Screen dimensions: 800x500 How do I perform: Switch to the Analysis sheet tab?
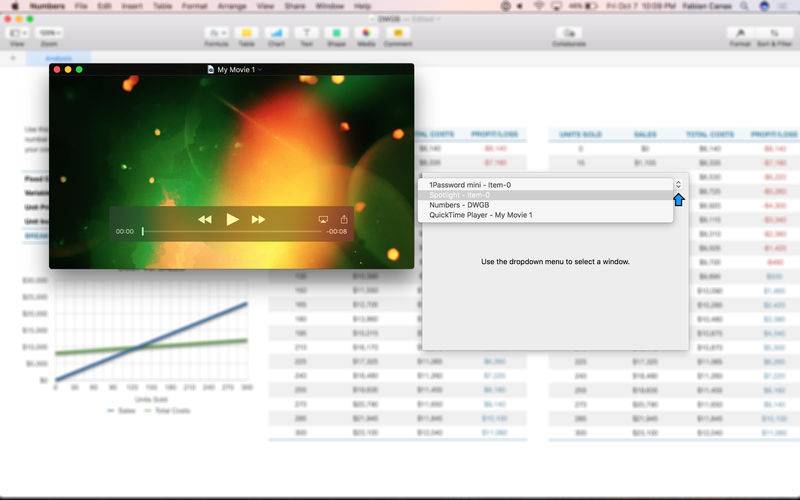[x=59, y=58]
